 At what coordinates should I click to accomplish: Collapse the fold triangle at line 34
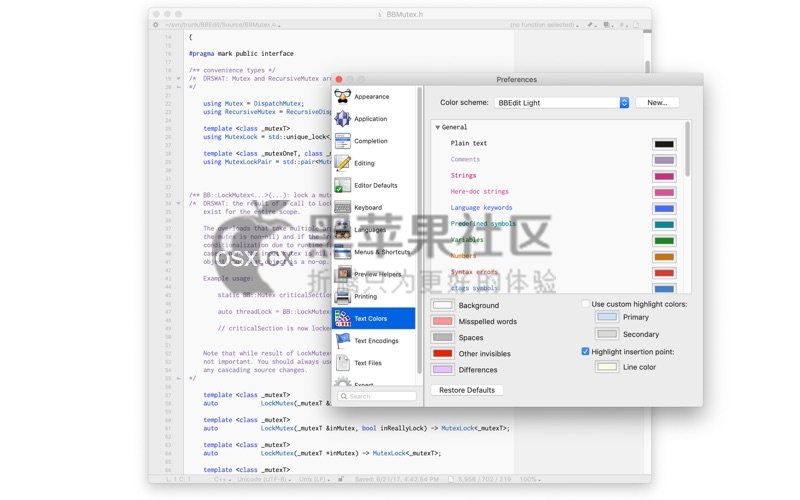coord(179,203)
